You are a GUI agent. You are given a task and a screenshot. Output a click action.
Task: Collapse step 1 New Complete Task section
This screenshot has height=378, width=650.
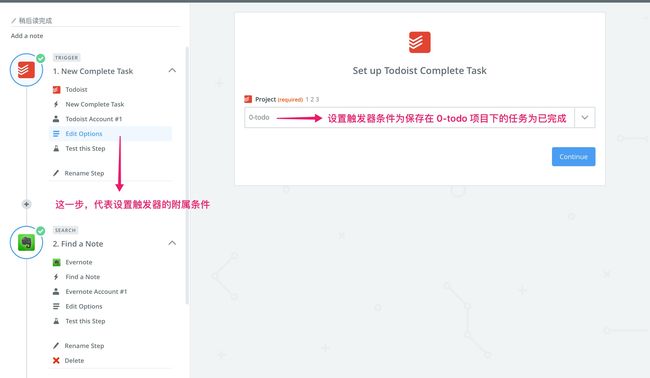172,70
